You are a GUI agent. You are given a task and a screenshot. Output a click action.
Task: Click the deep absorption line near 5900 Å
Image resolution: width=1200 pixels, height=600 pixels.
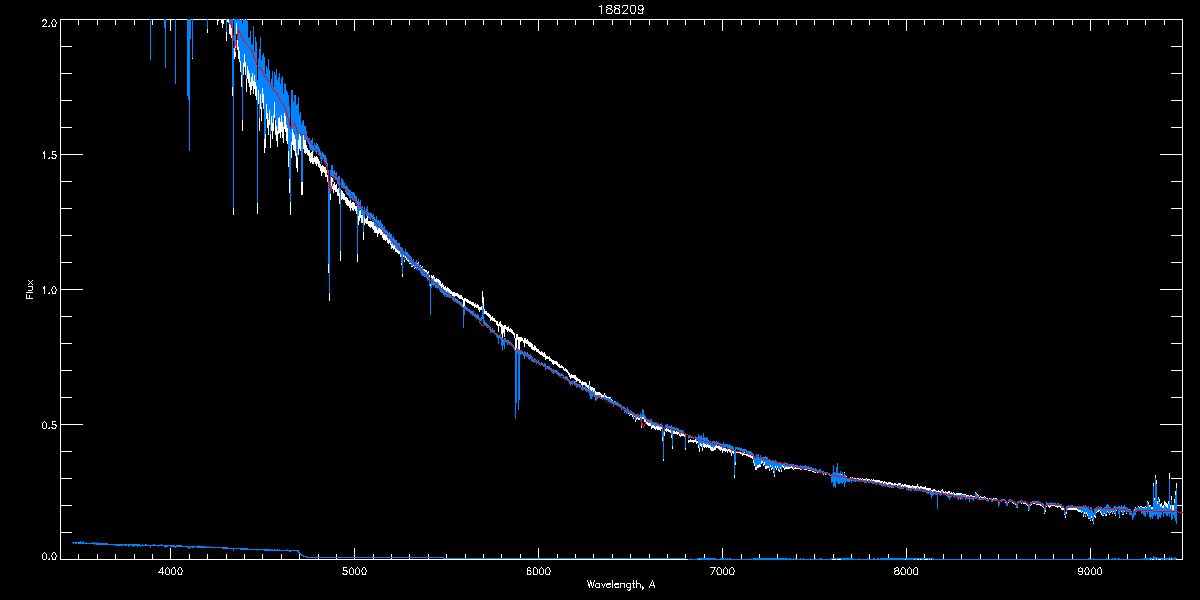coord(516,380)
